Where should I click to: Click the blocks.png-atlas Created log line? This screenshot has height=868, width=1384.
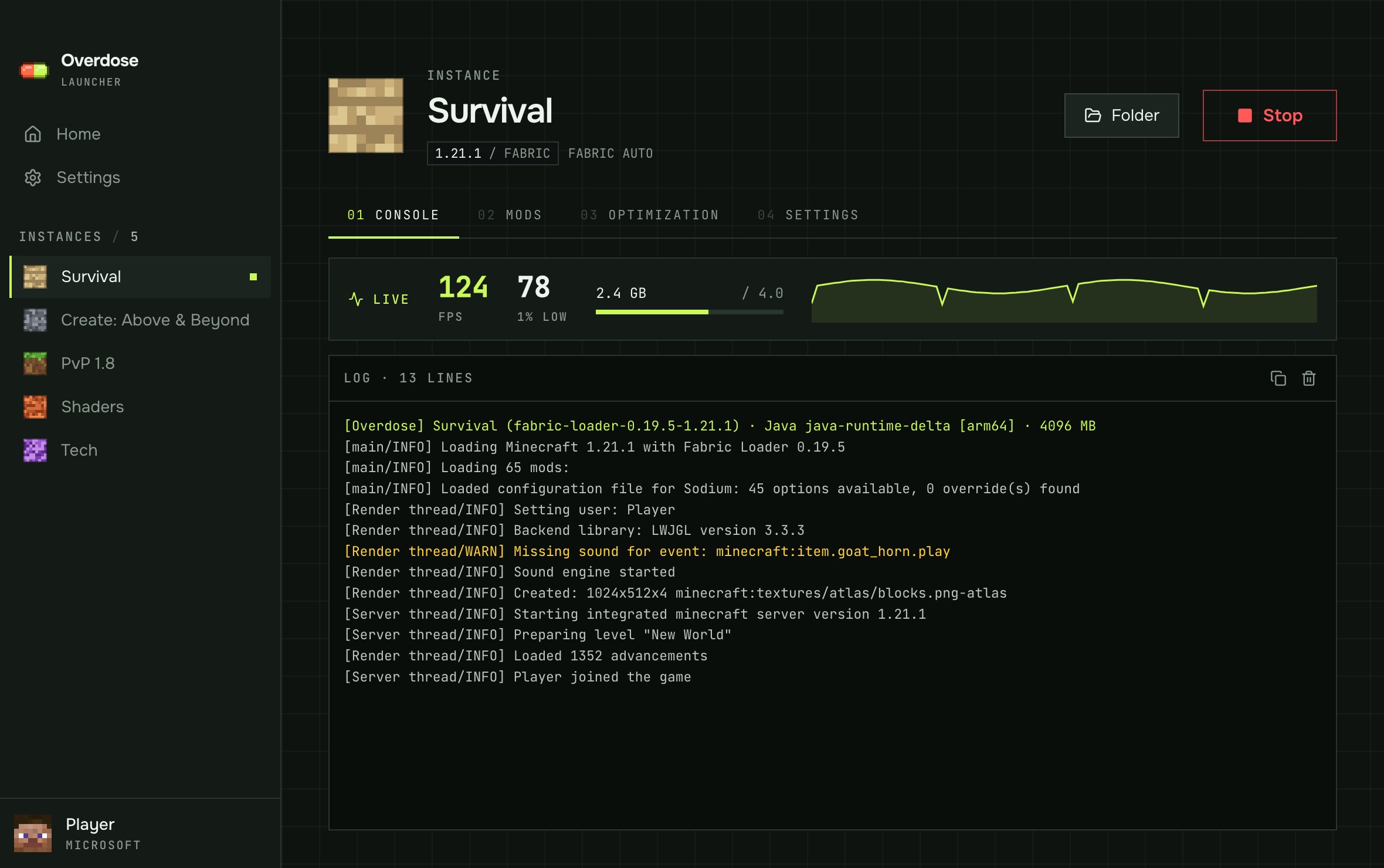click(675, 594)
